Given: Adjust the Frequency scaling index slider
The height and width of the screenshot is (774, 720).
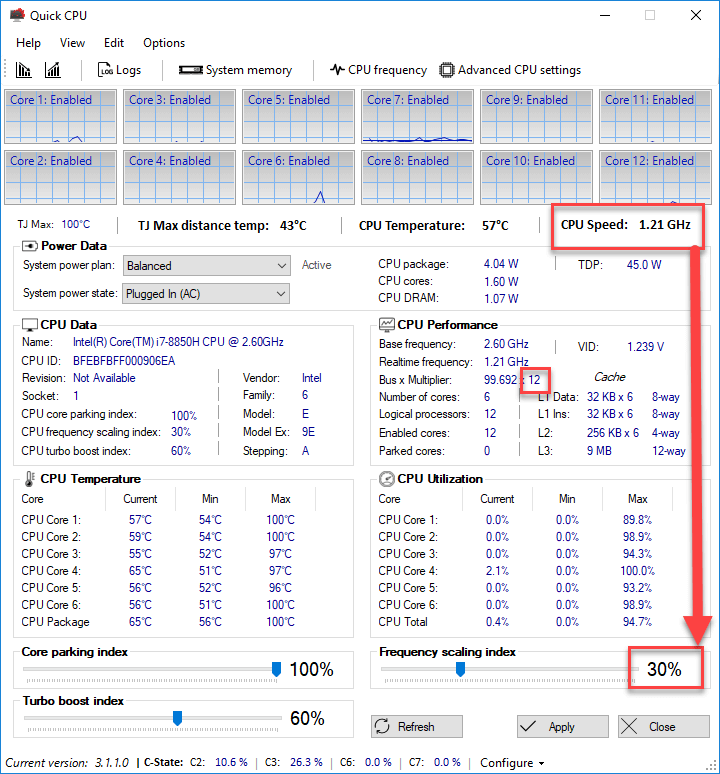Looking at the screenshot, I should [x=460, y=669].
